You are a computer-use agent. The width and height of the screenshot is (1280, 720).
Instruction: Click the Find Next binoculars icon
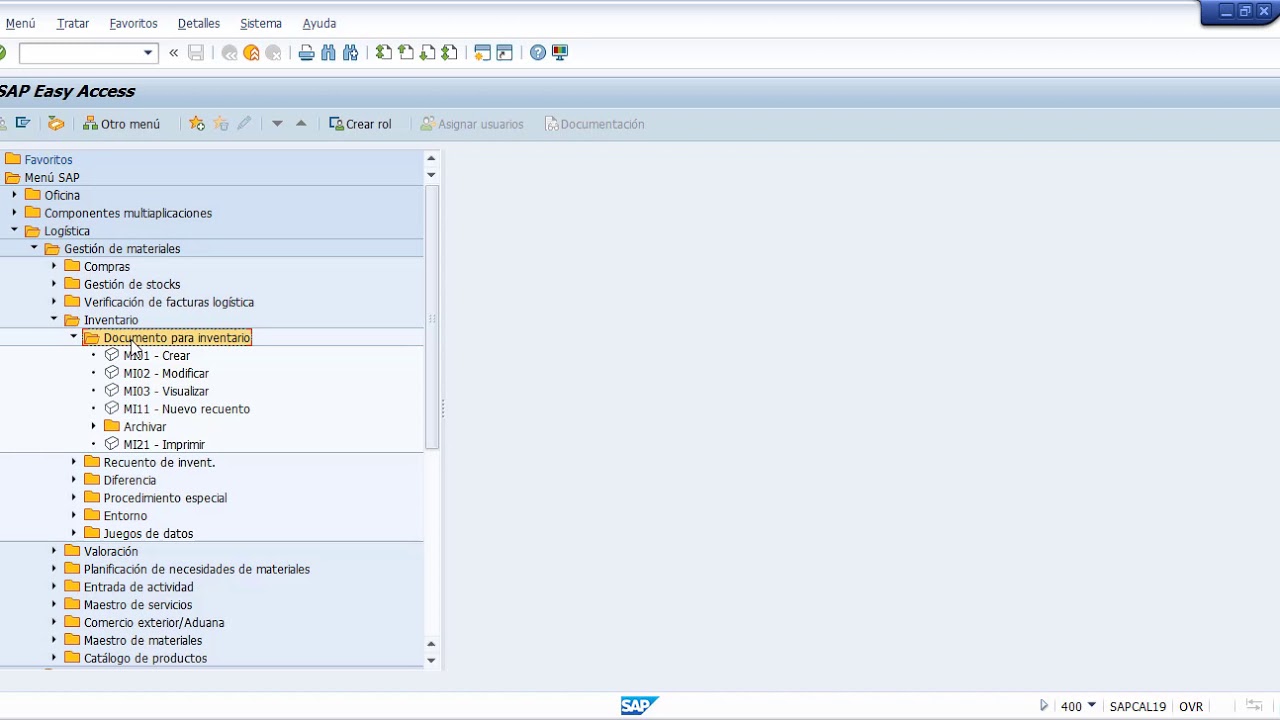[350, 53]
